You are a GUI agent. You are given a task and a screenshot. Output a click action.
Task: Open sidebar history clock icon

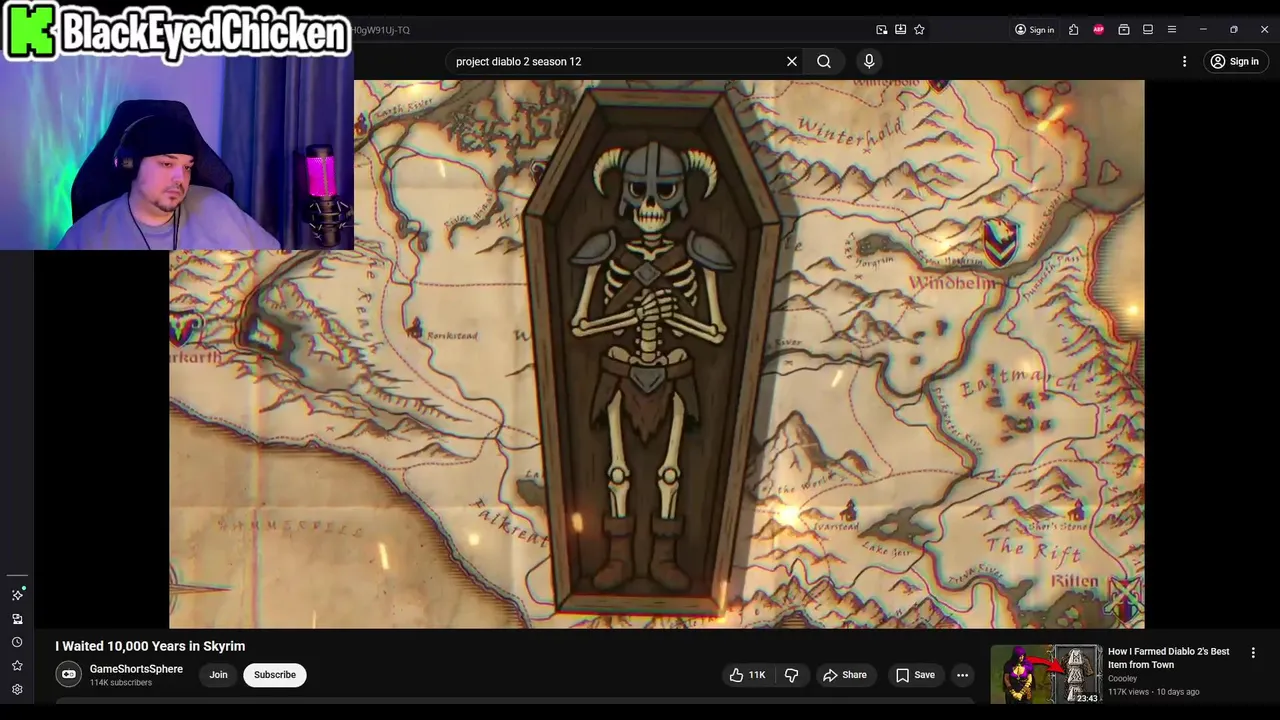(x=17, y=642)
